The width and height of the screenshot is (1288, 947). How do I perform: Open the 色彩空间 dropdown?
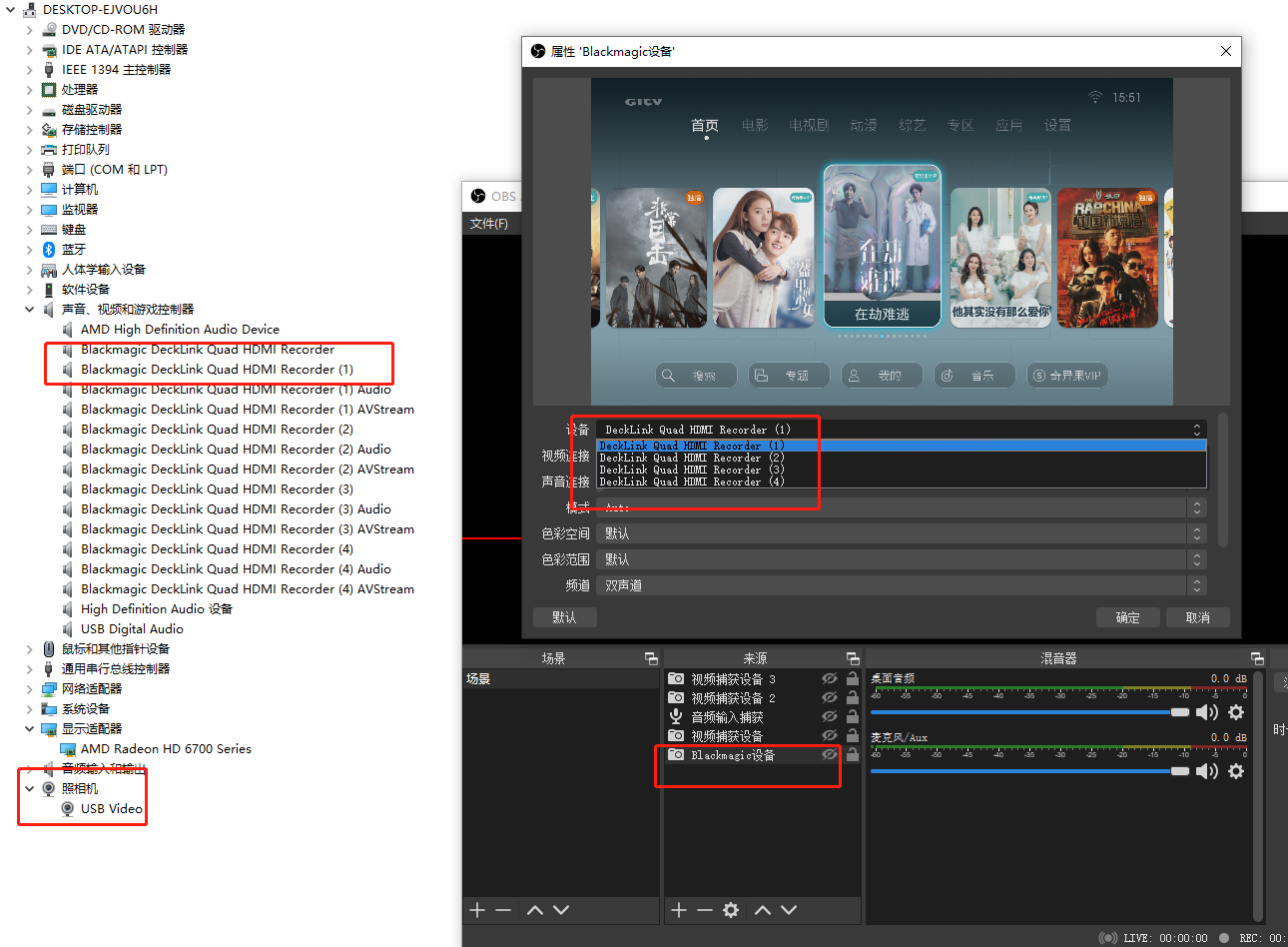pyautogui.click(x=902, y=533)
